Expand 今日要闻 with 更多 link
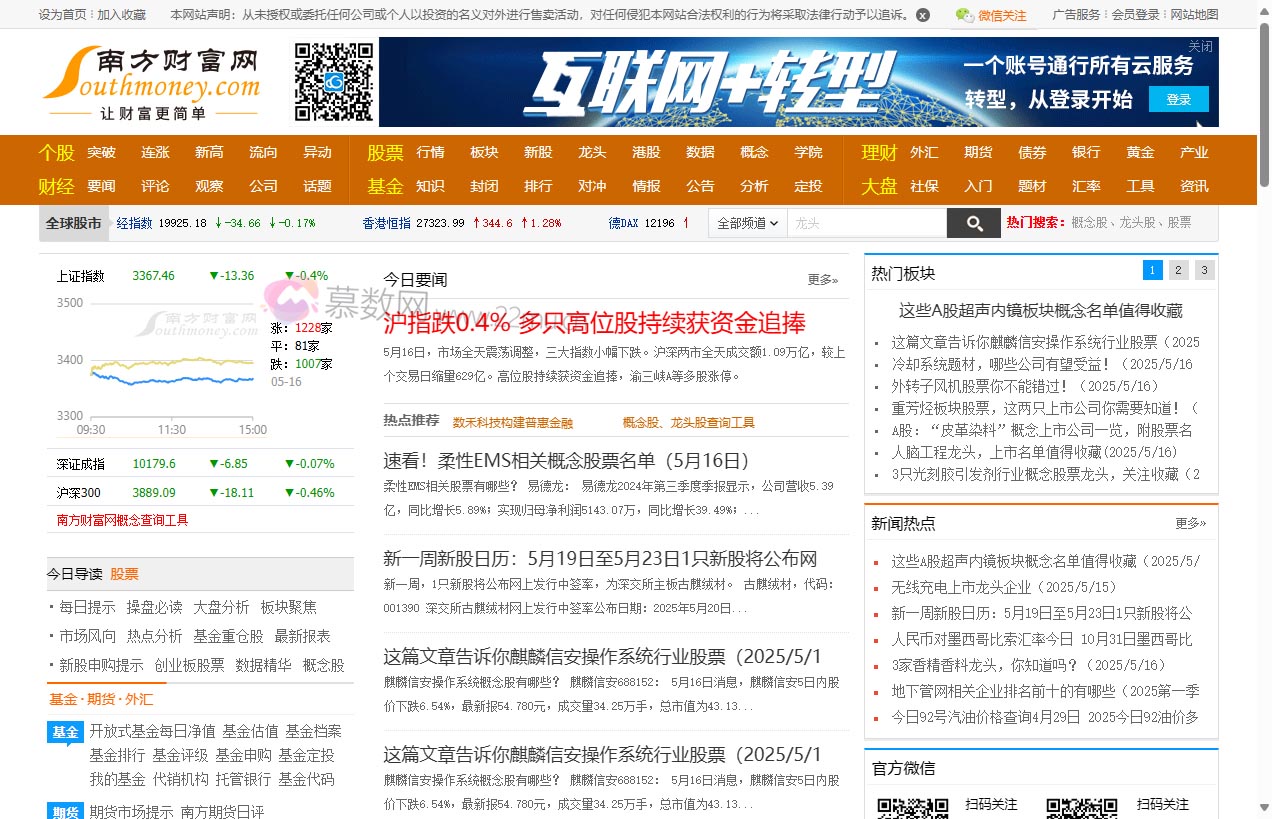Screen dimensions: 1272x819 822,280
